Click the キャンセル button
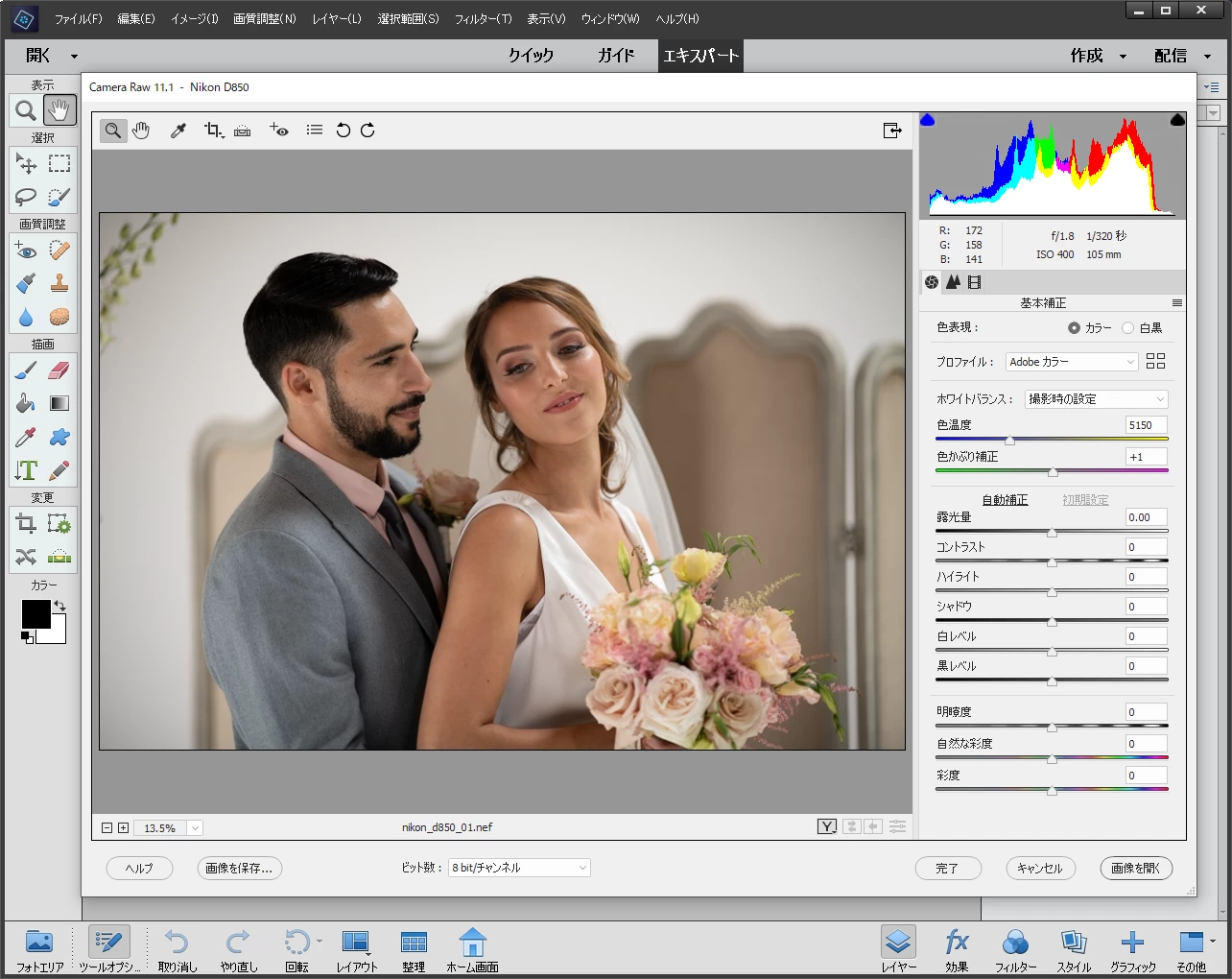 click(1040, 868)
